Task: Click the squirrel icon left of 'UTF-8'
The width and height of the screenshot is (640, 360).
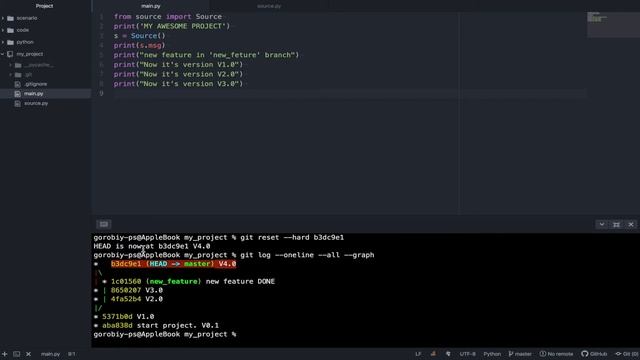Action: click(x=448, y=354)
